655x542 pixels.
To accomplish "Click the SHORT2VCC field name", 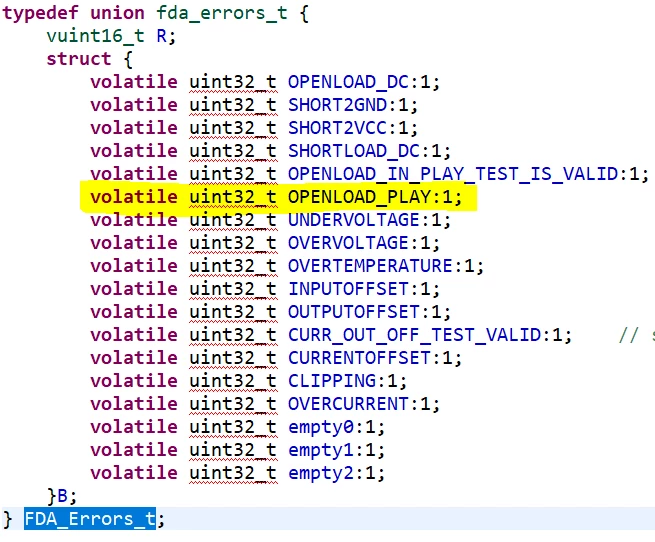I will point(338,128).
